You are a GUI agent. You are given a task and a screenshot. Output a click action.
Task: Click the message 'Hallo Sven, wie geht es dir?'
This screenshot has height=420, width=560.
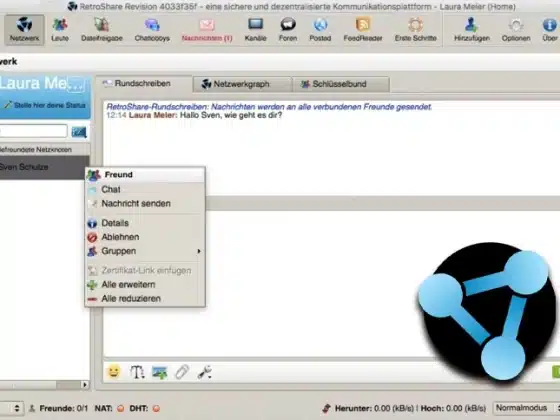click(x=231, y=115)
